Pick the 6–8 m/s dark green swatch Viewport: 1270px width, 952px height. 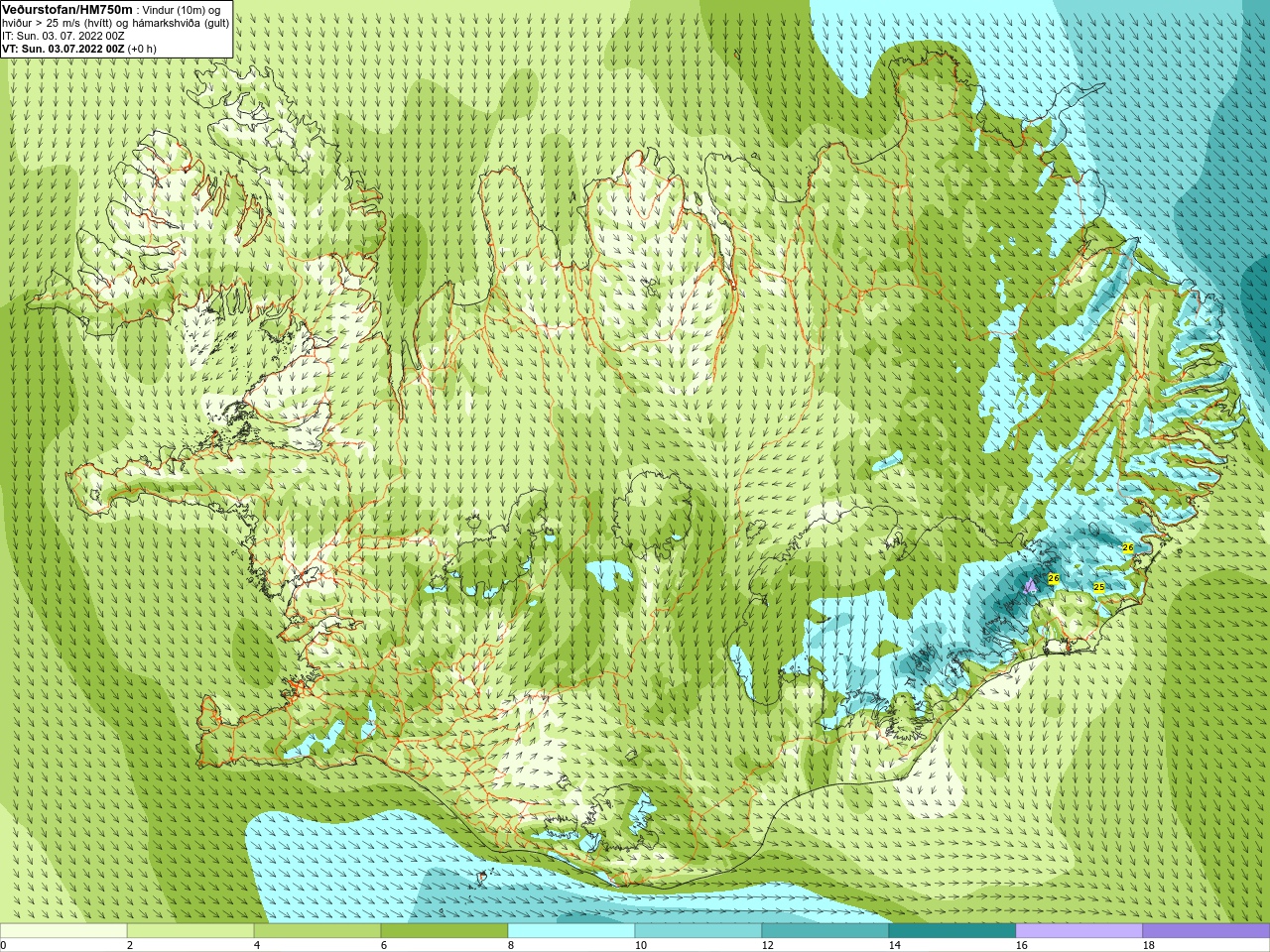[x=444, y=931]
